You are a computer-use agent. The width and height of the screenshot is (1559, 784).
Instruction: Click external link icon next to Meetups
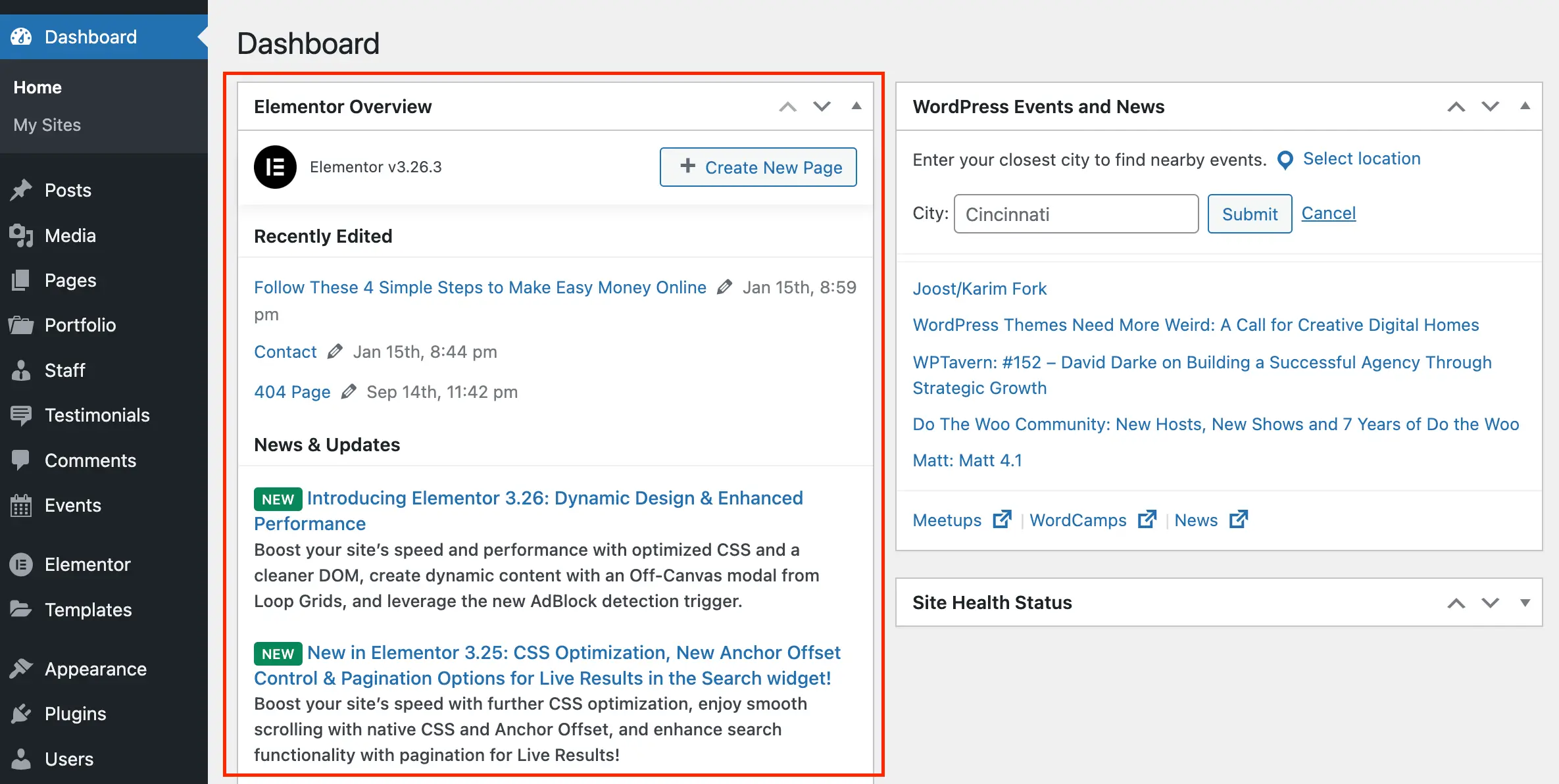[1002, 520]
